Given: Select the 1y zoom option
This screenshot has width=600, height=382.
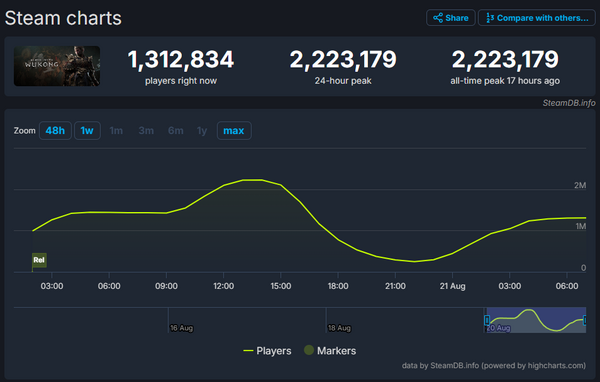Looking at the screenshot, I should click(x=202, y=131).
